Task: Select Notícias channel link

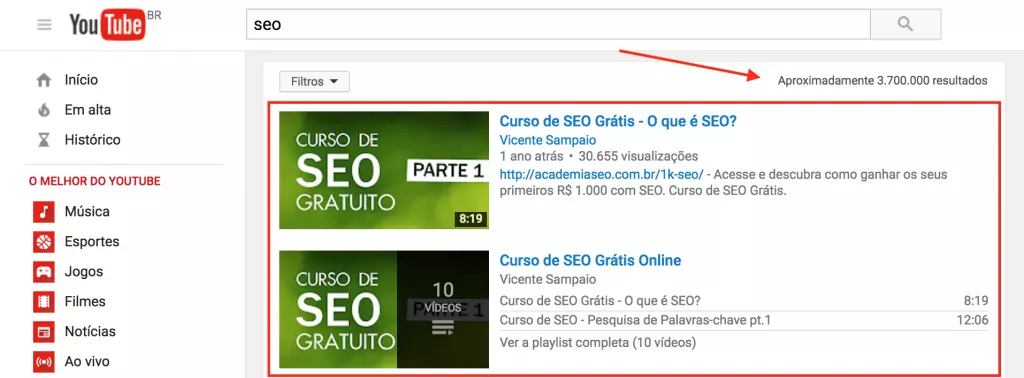Action: (x=90, y=332)
